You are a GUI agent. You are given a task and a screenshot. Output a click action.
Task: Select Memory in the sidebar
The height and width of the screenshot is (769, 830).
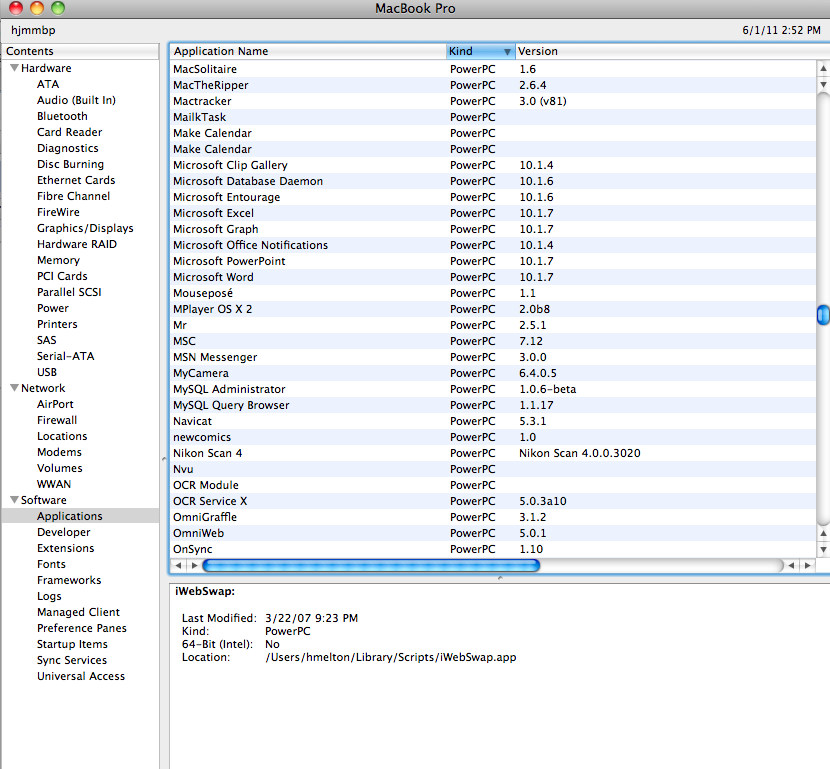[58, 260]
